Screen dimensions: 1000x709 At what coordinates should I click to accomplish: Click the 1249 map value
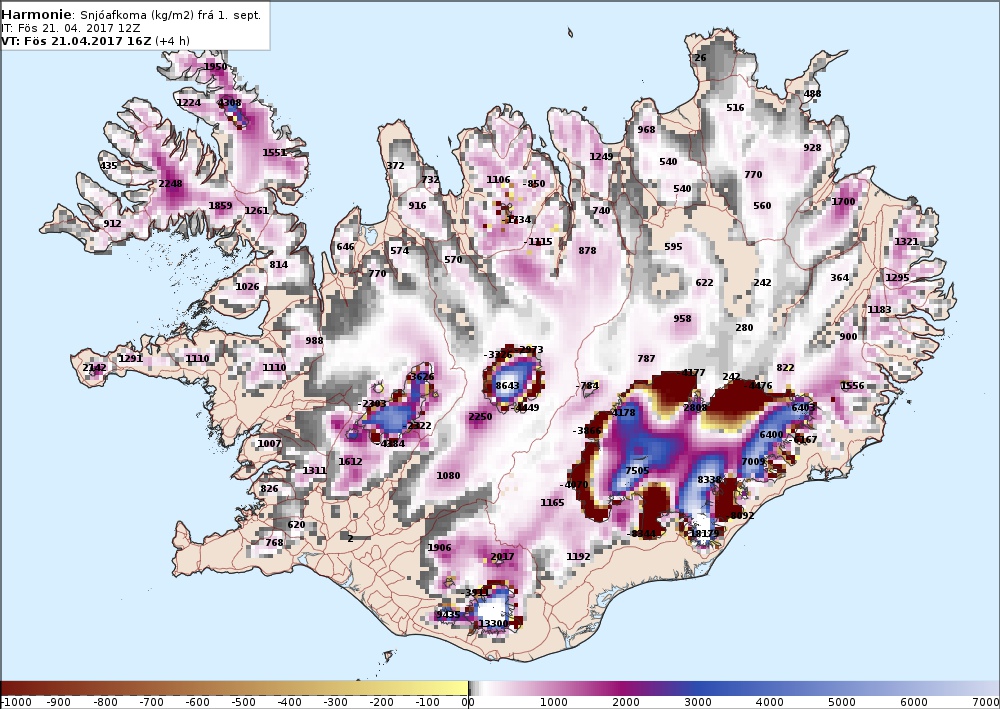[x=601, y=157]
